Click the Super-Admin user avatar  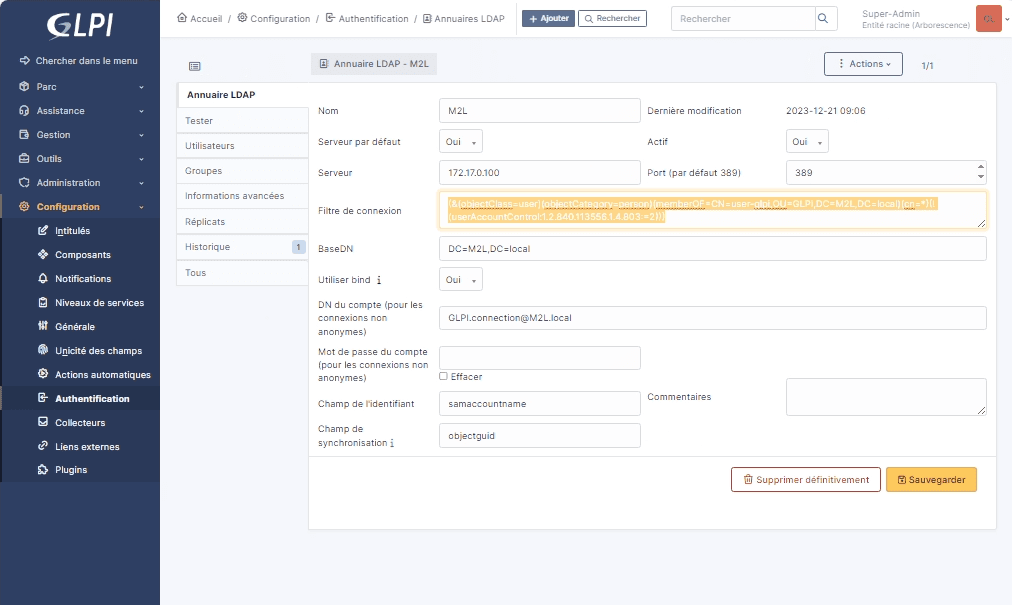point(988,19)
